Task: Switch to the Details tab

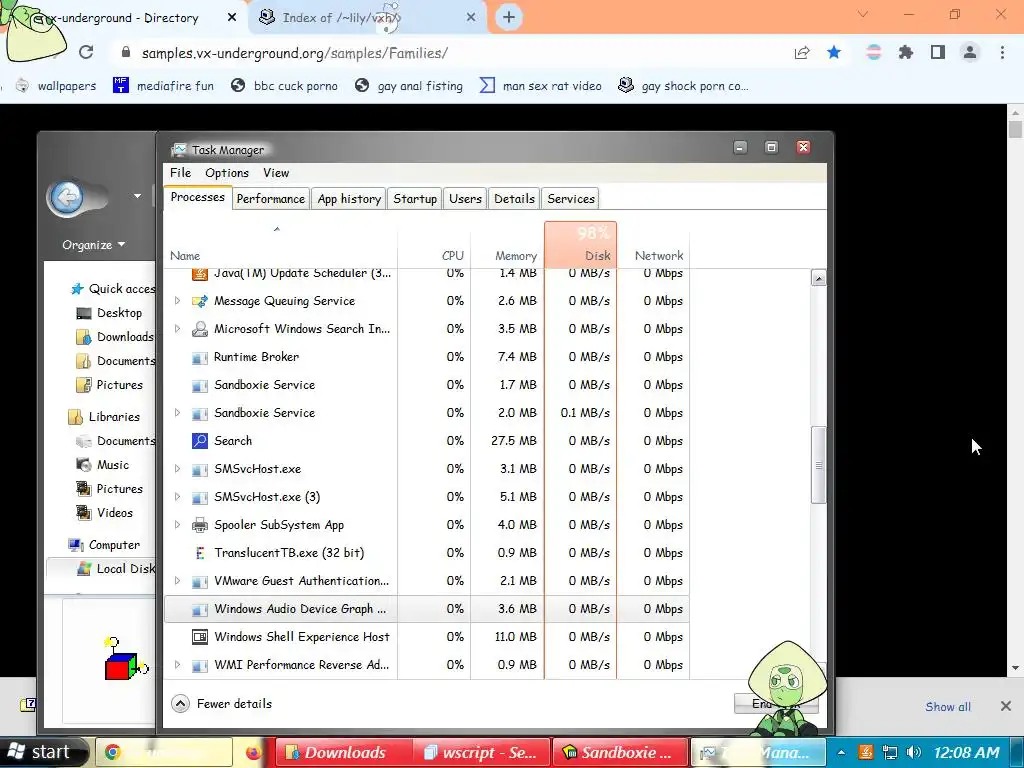Action: pos(514,199)
